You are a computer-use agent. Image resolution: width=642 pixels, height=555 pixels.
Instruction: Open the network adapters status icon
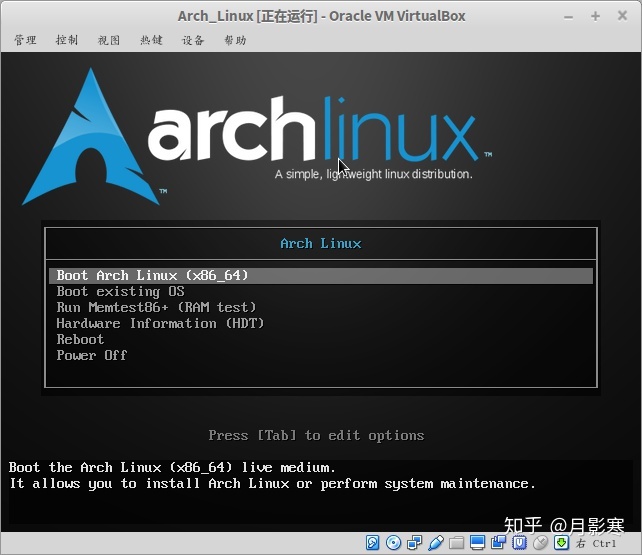(414, 543)
